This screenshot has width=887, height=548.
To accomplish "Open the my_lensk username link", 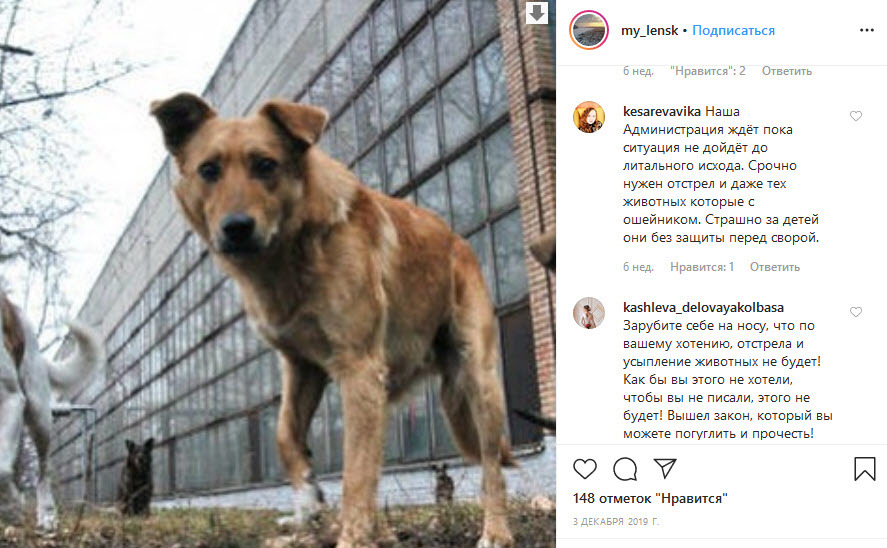I will tap(649, 31).
